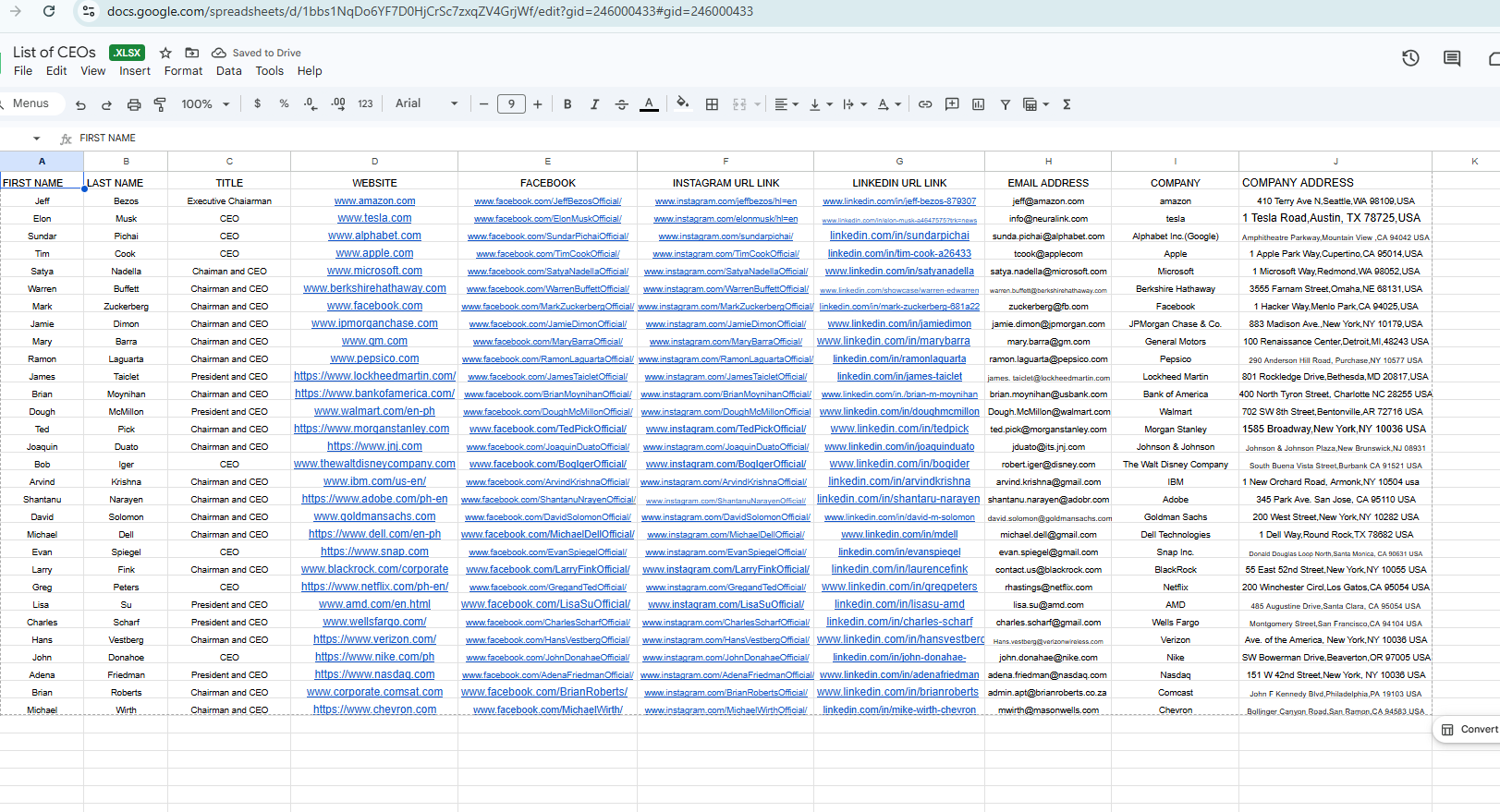Format as percent with the % icon

pyautogui.click(x=284, y=104)
